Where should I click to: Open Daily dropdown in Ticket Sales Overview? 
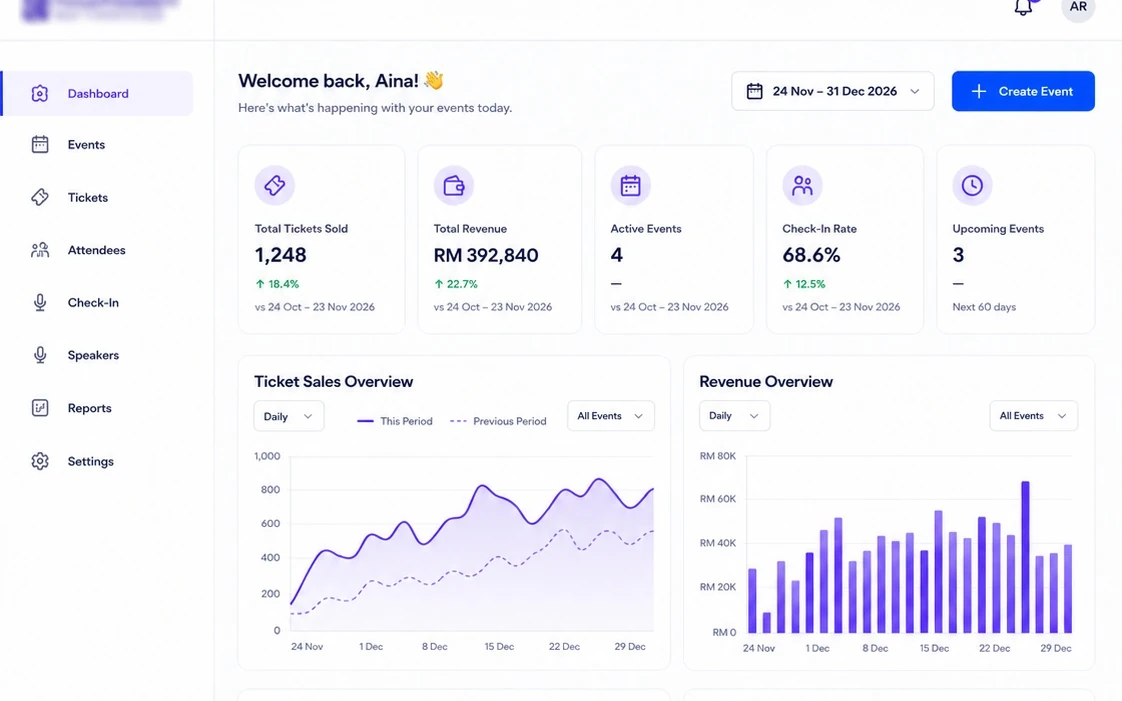(288, 416)
